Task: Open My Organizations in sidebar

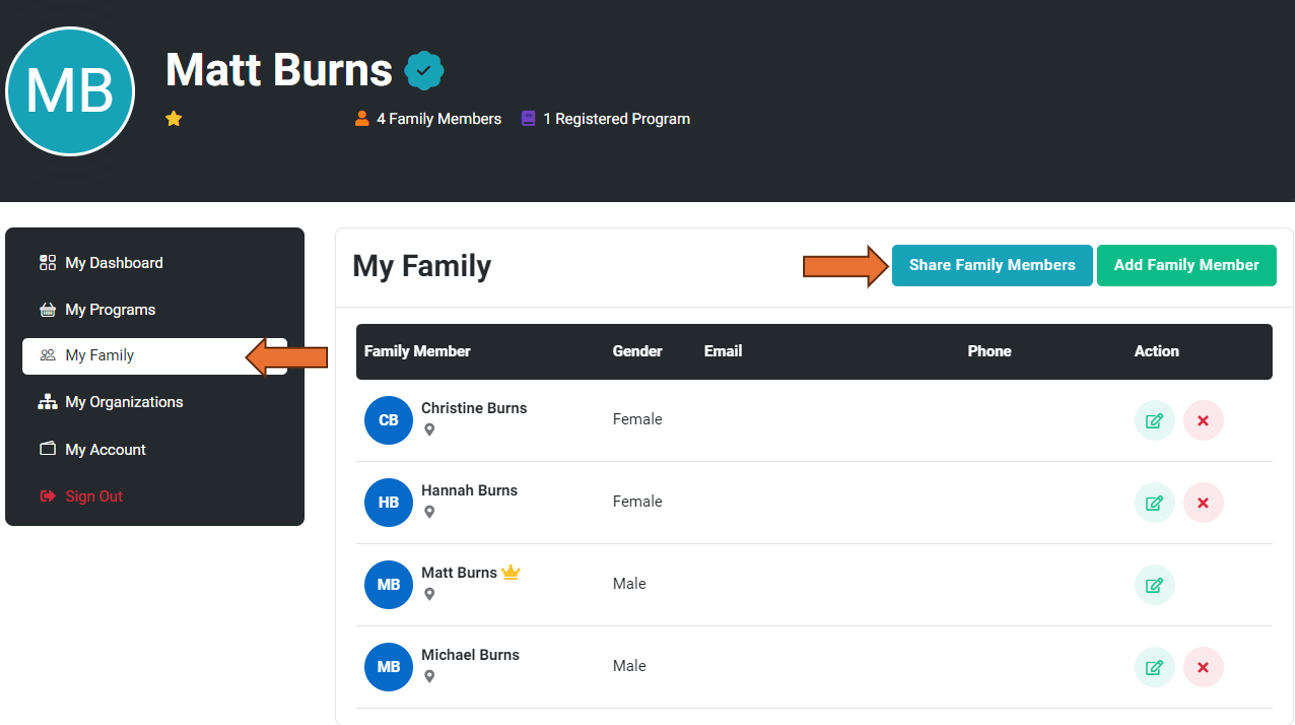Action: [155, 402]
